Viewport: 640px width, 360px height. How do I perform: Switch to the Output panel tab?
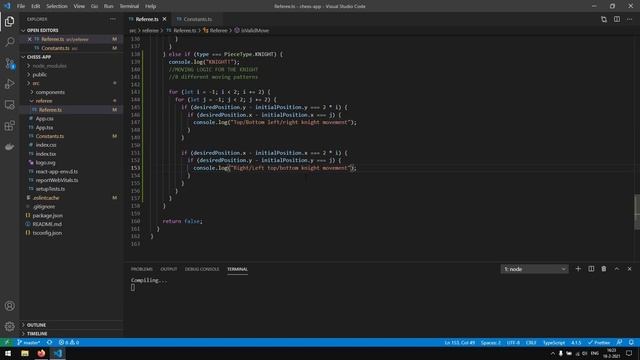(x=169, y=269)
